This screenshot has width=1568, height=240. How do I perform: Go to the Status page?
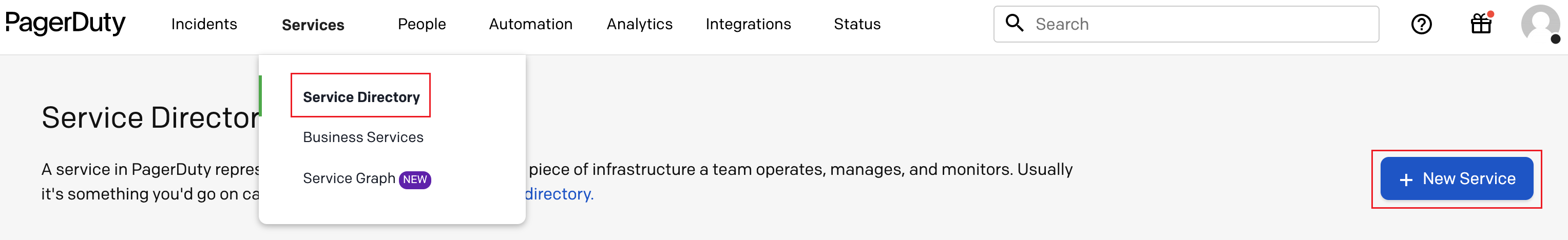coord(856,24)
